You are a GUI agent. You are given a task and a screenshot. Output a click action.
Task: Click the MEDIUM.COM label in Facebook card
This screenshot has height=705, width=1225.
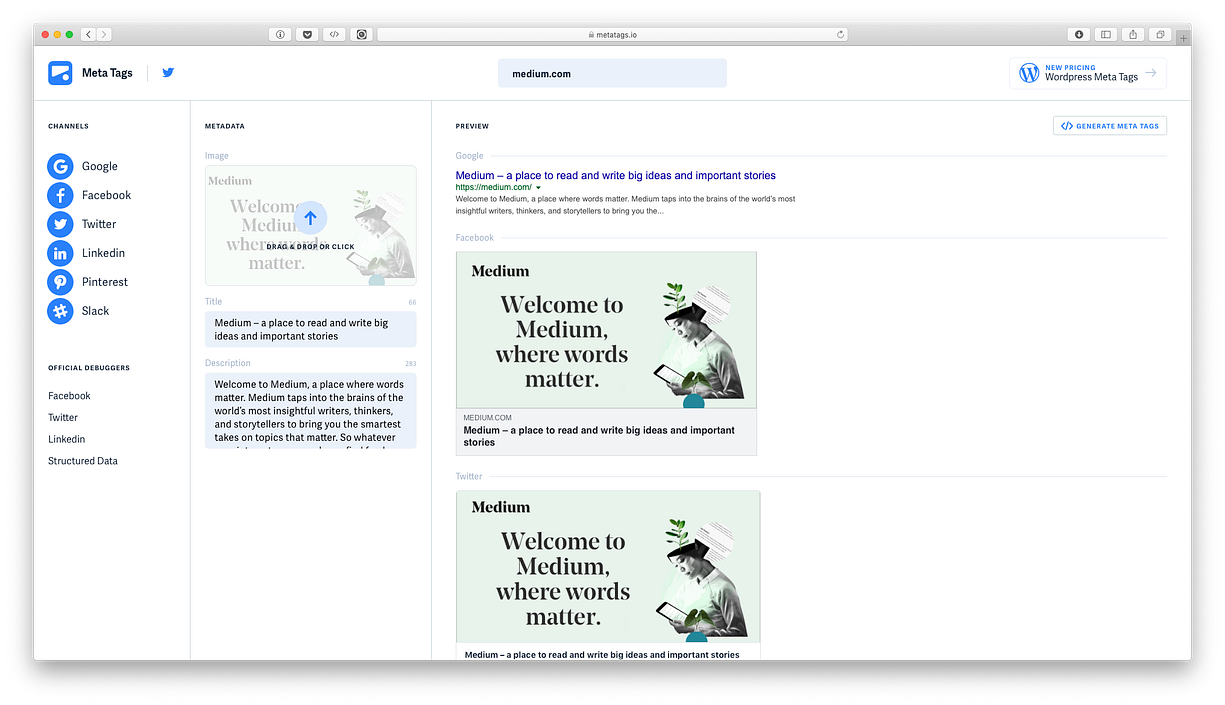point(488,418)
